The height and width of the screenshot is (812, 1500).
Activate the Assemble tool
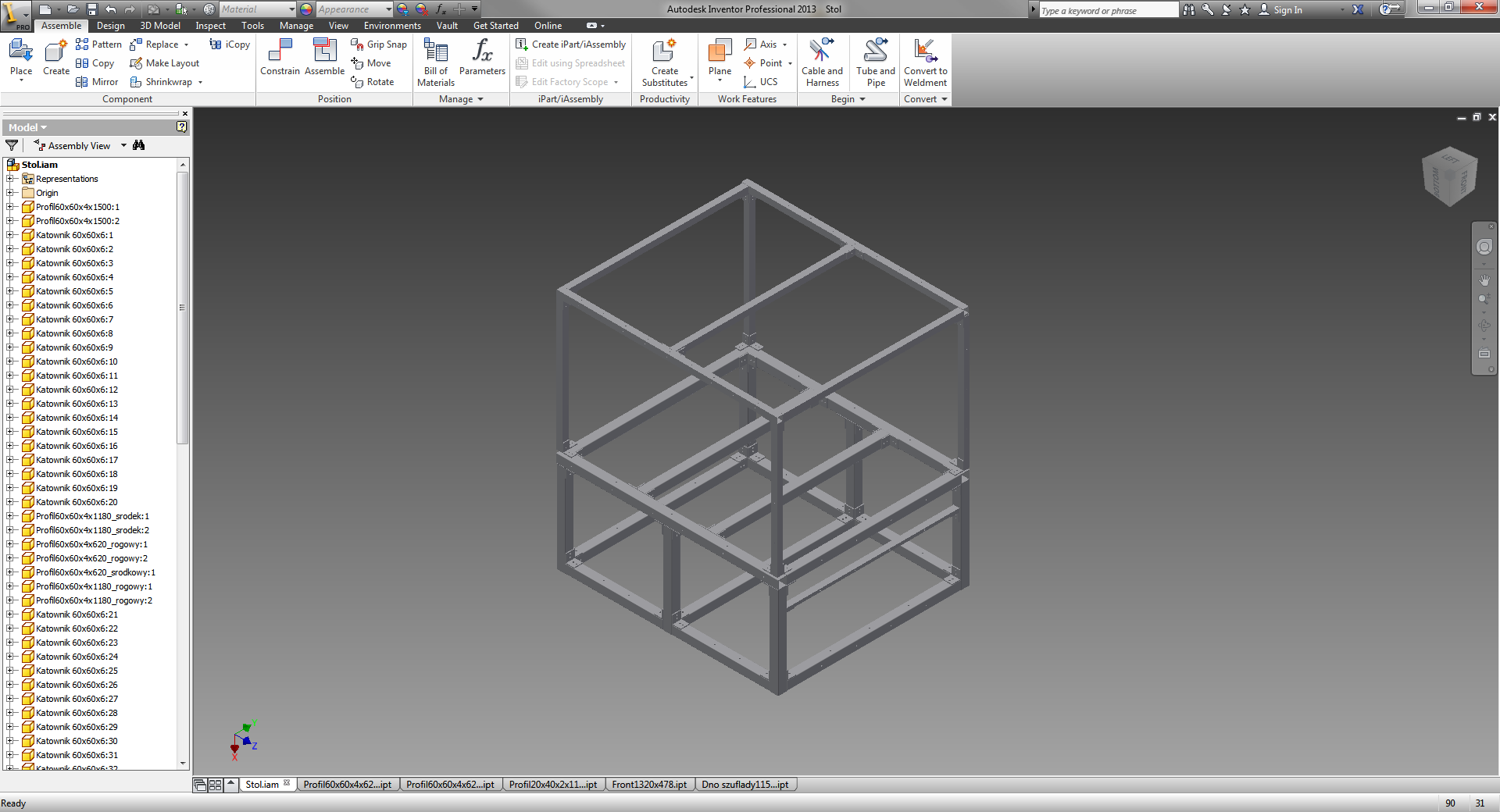324,59
